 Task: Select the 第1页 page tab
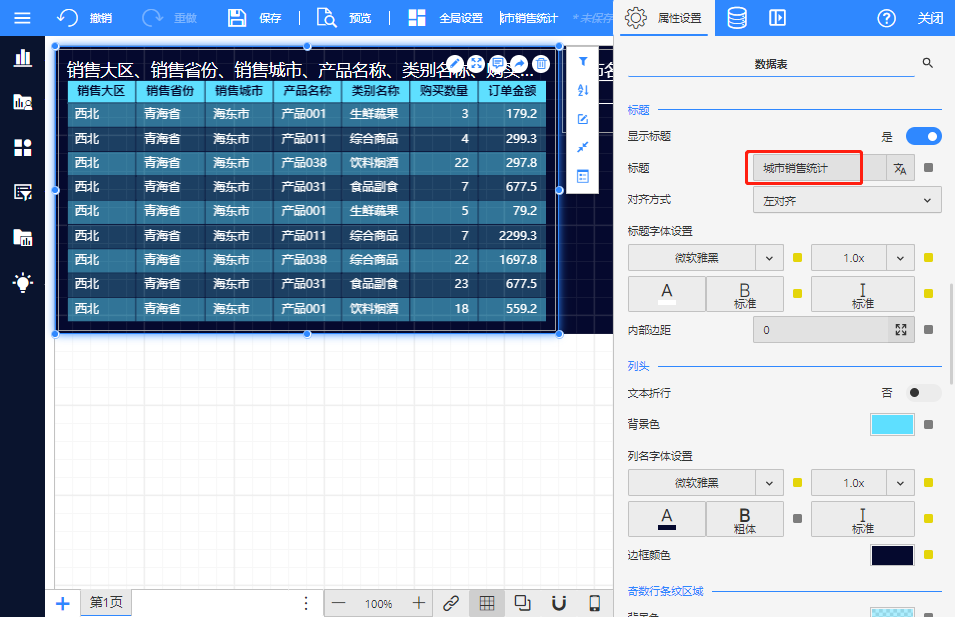(x=105, y=603)
